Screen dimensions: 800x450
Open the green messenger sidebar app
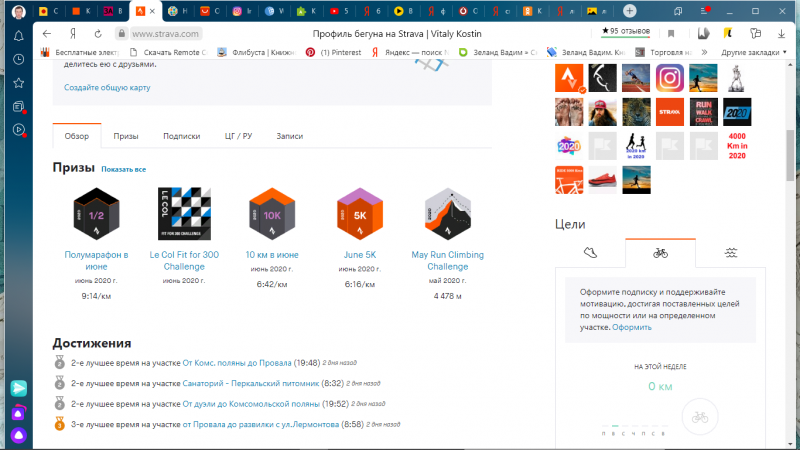(18, 388)
